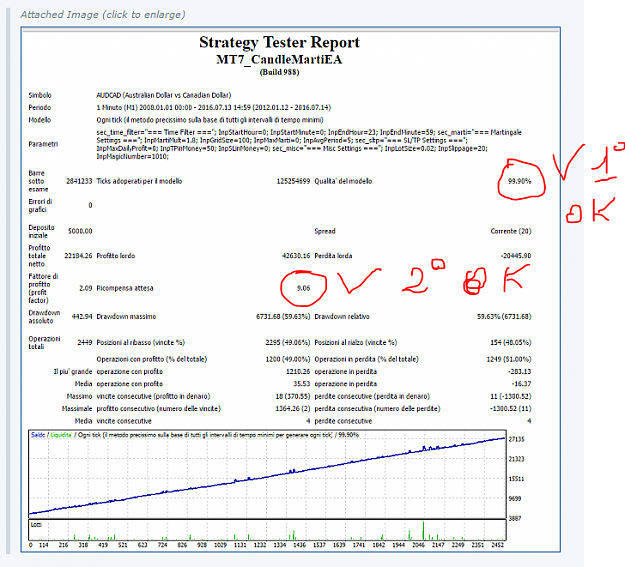Click the 'Periodo' label
The width and height of the screenshot is (625, 567).
39,108
